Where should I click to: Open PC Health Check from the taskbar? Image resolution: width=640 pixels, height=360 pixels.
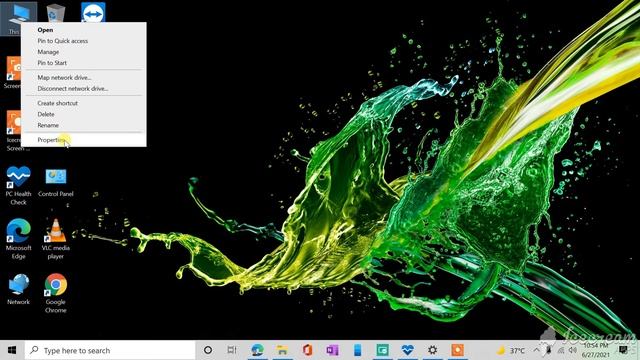pyautogui.click(x=407, y=350)
